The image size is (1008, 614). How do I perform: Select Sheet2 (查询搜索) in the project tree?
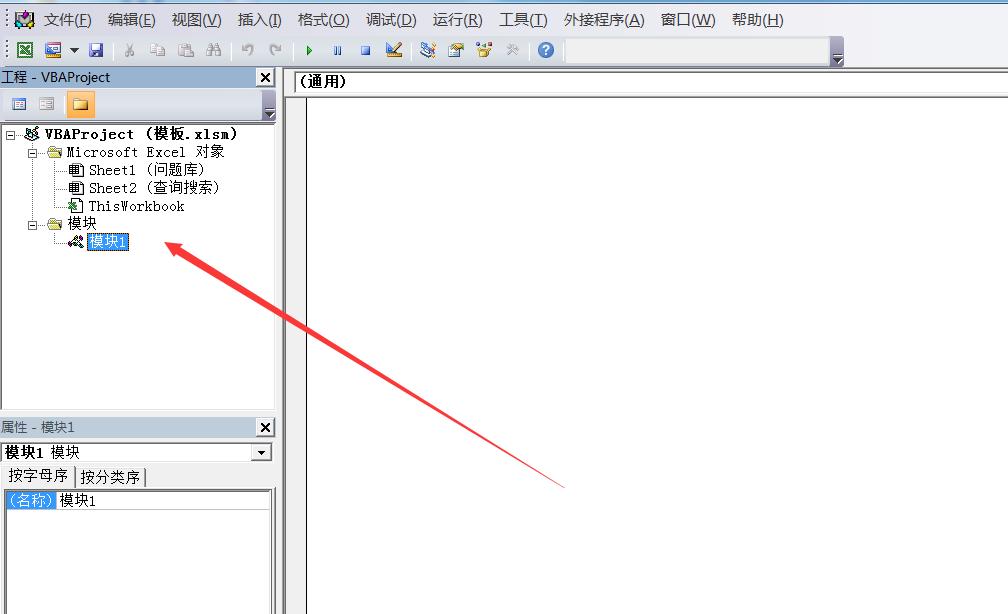(154, 188)
